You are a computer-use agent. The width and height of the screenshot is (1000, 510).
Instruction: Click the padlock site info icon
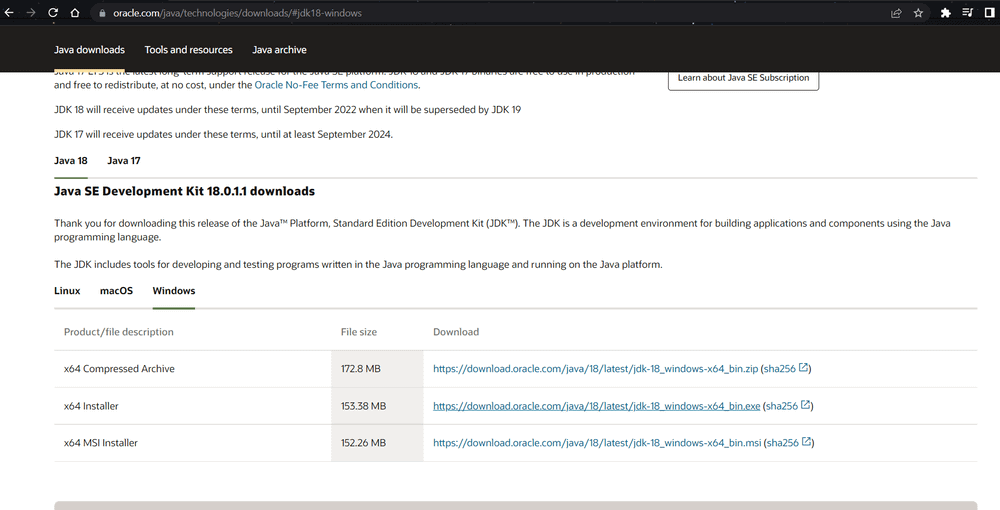[x=100, y=14]
